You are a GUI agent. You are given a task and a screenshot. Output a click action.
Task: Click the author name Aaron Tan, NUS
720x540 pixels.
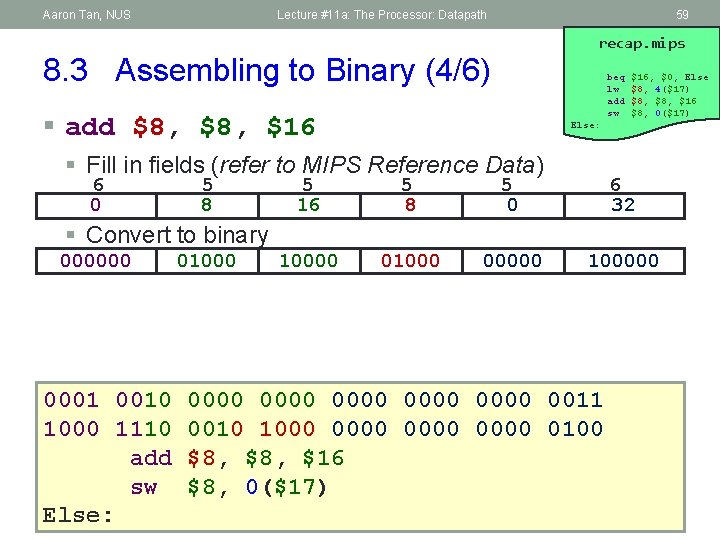tap(86, 15)
